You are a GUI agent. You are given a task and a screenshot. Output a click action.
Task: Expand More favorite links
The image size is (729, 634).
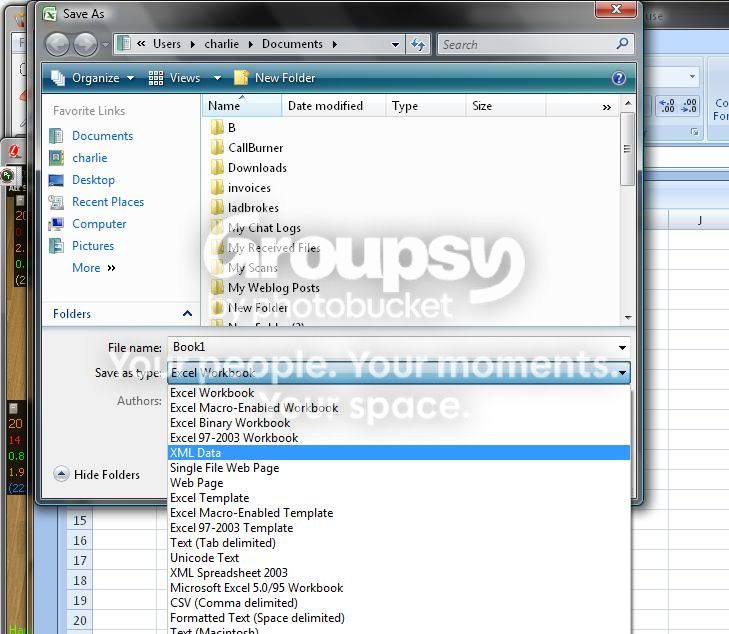93,268
